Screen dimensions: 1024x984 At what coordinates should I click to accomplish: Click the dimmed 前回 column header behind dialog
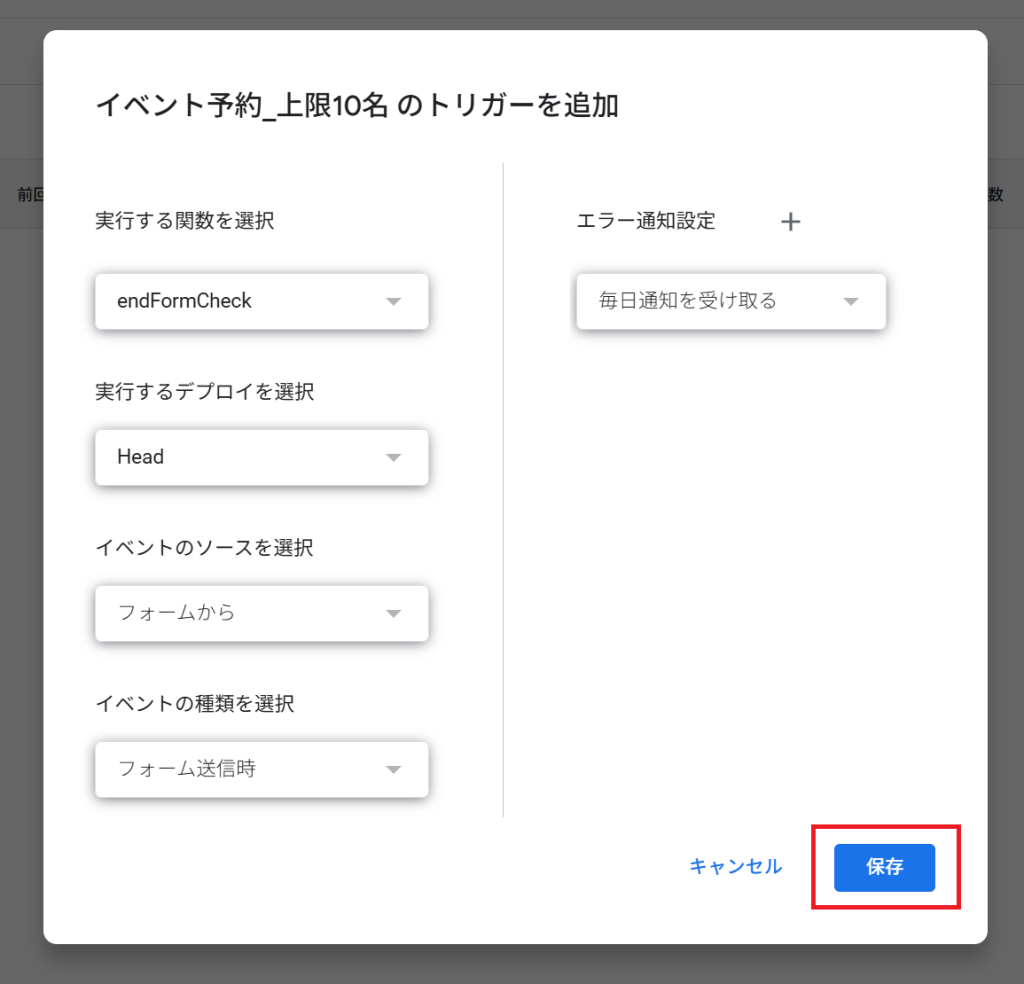[x=30, y=194]
